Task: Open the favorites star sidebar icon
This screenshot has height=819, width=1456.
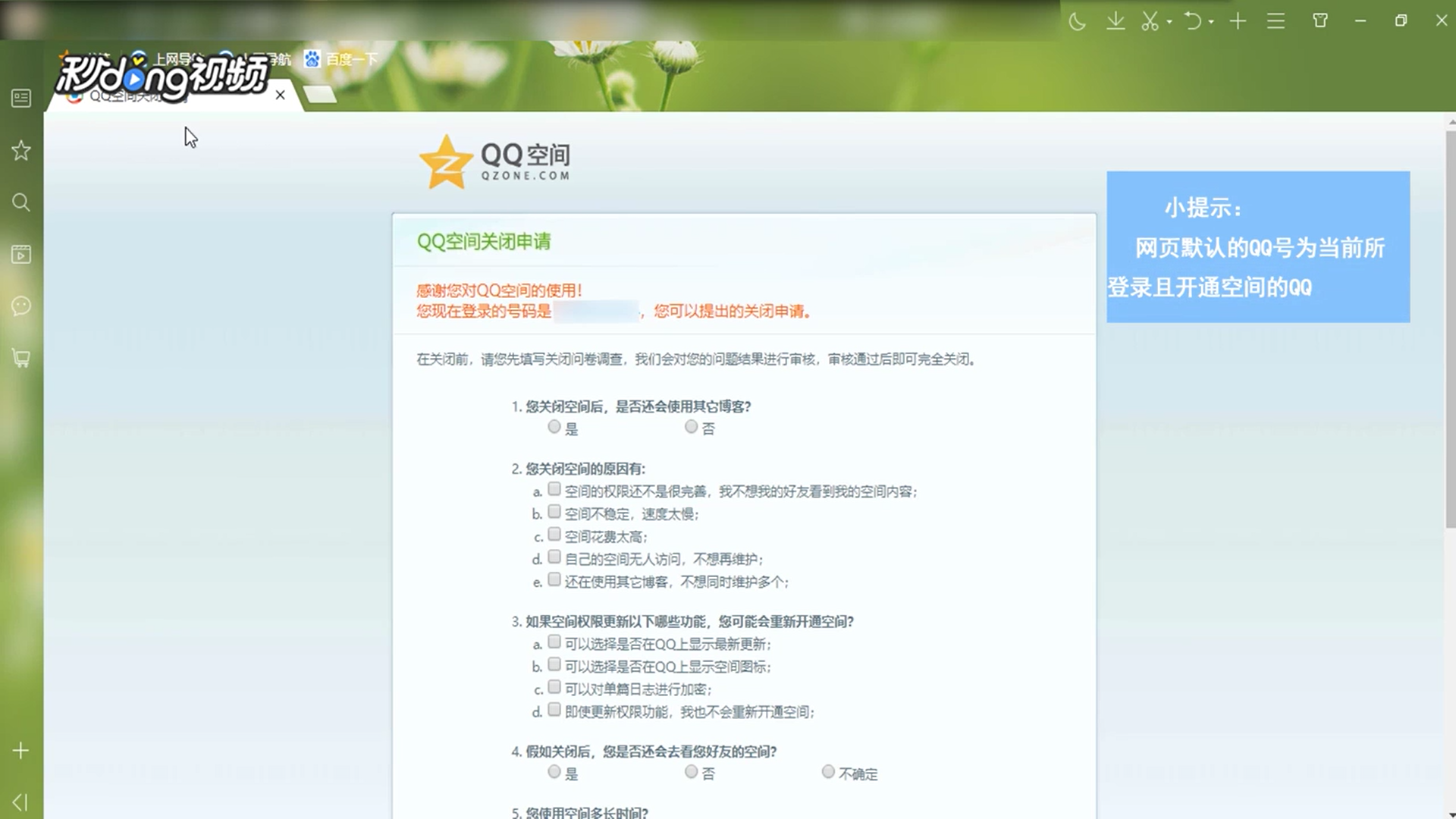Action: pos(21,150)
